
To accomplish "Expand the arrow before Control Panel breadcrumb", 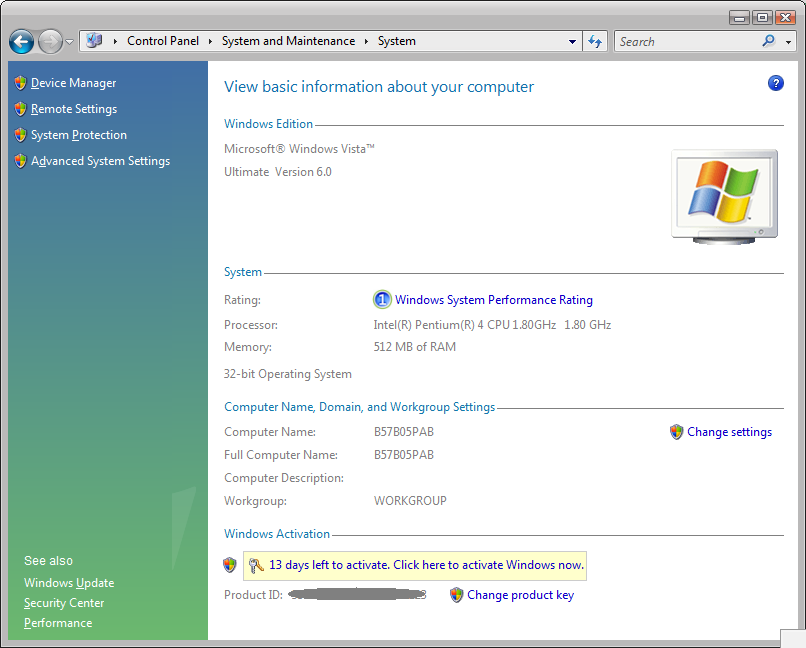I will point(115,41).
